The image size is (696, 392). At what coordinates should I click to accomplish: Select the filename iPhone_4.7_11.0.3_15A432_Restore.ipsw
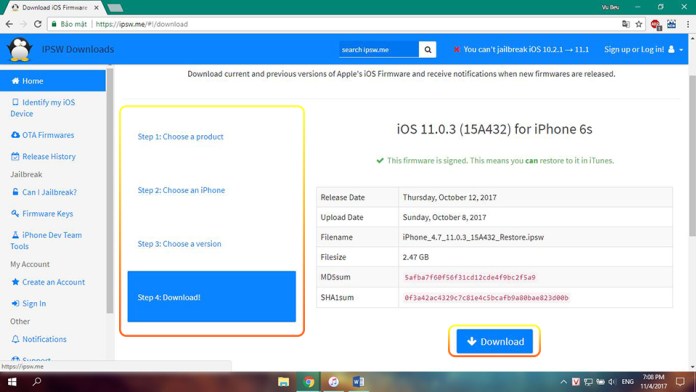click(x=473, y=237)
